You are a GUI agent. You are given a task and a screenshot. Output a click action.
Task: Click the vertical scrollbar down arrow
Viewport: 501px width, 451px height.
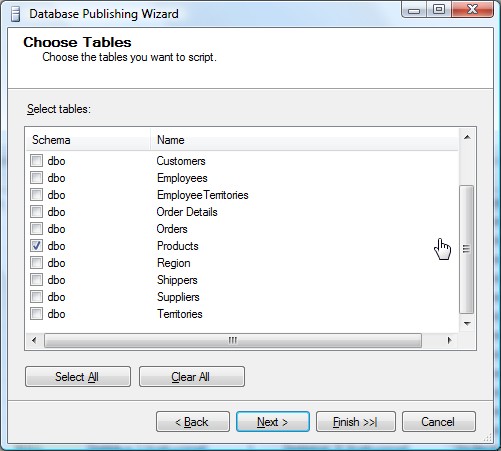(x=467, y=323)
